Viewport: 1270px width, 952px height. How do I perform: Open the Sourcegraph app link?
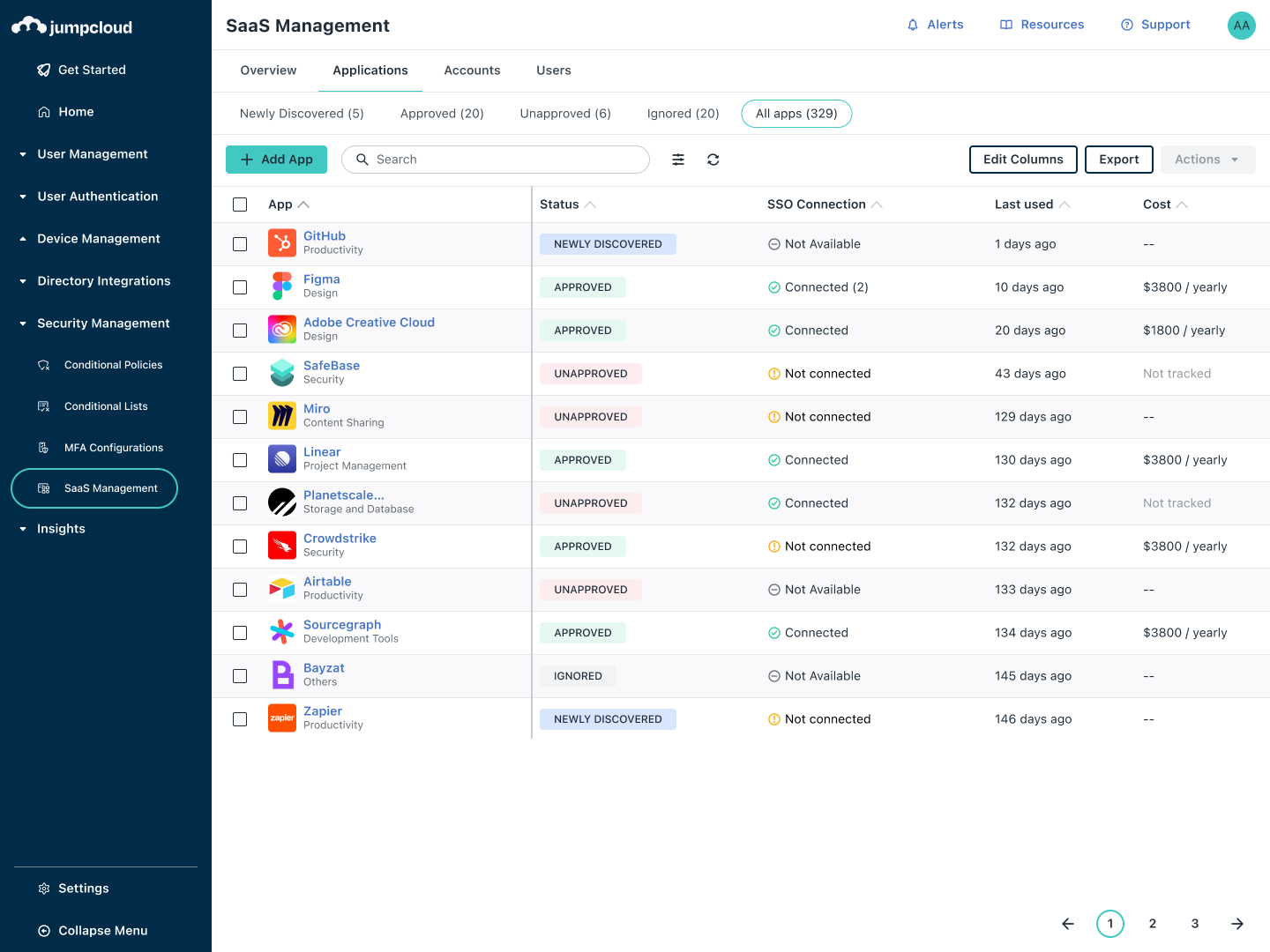click(342, 625)
